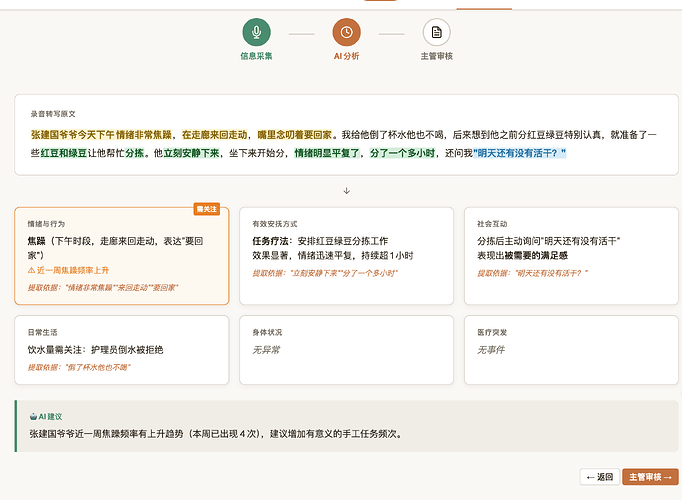Screen dimensions: 682x500
Task: Click 任务疗法：安排红豆绿豆分拣工作 text
Action: tap(320, 241)
